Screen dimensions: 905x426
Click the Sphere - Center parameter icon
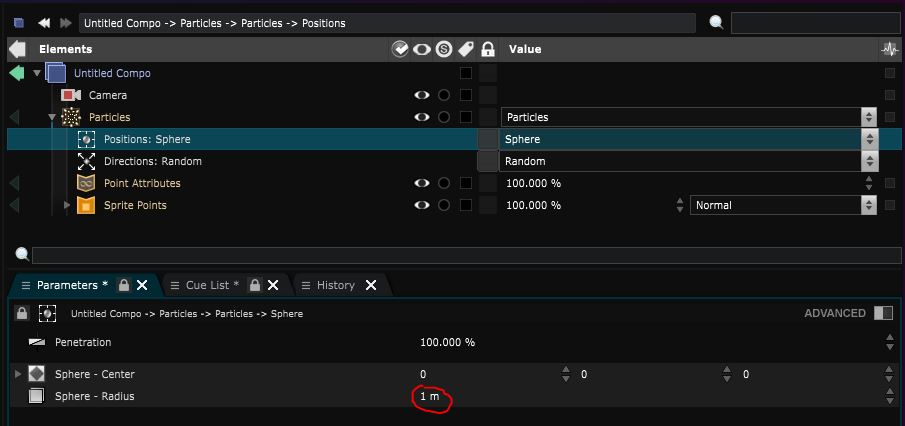click(37, 374)
